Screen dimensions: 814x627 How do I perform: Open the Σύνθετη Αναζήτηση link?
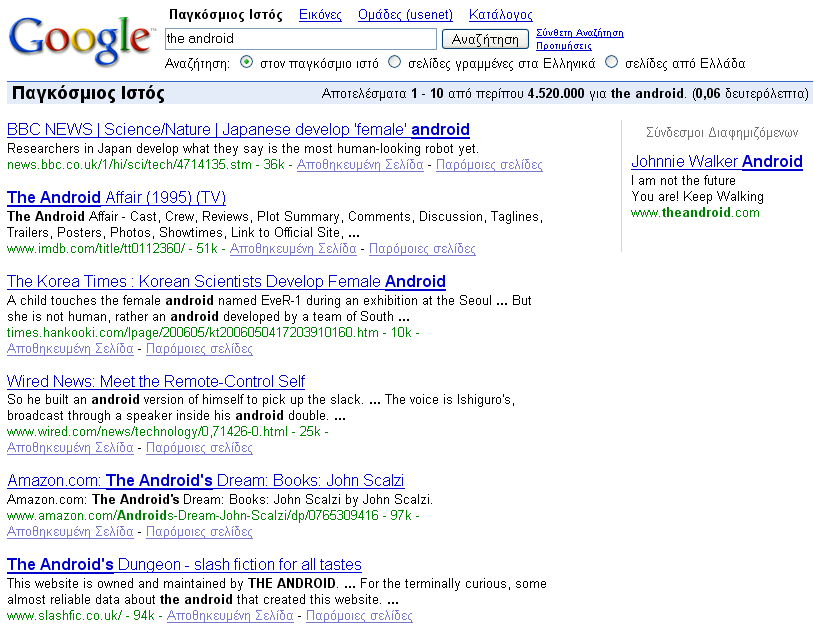click(x=580, y=33)
